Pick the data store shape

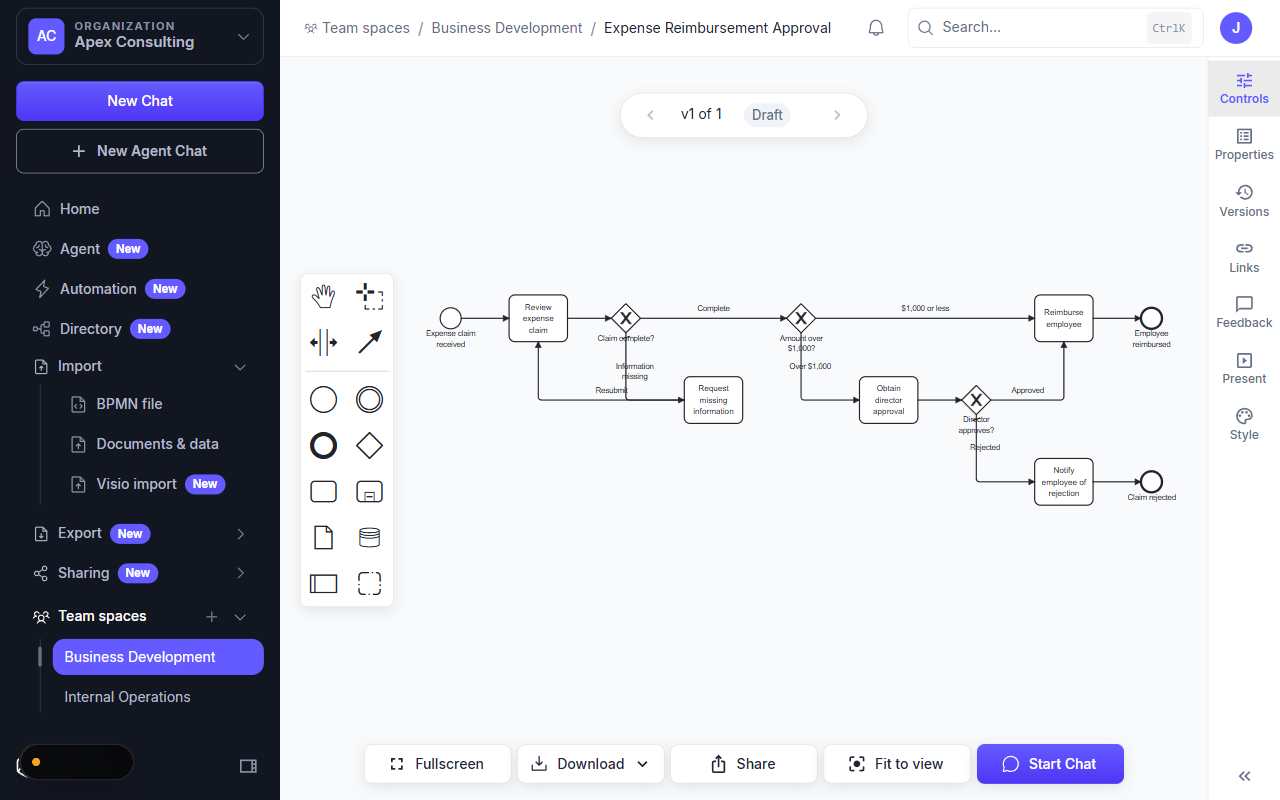(369, 538)
